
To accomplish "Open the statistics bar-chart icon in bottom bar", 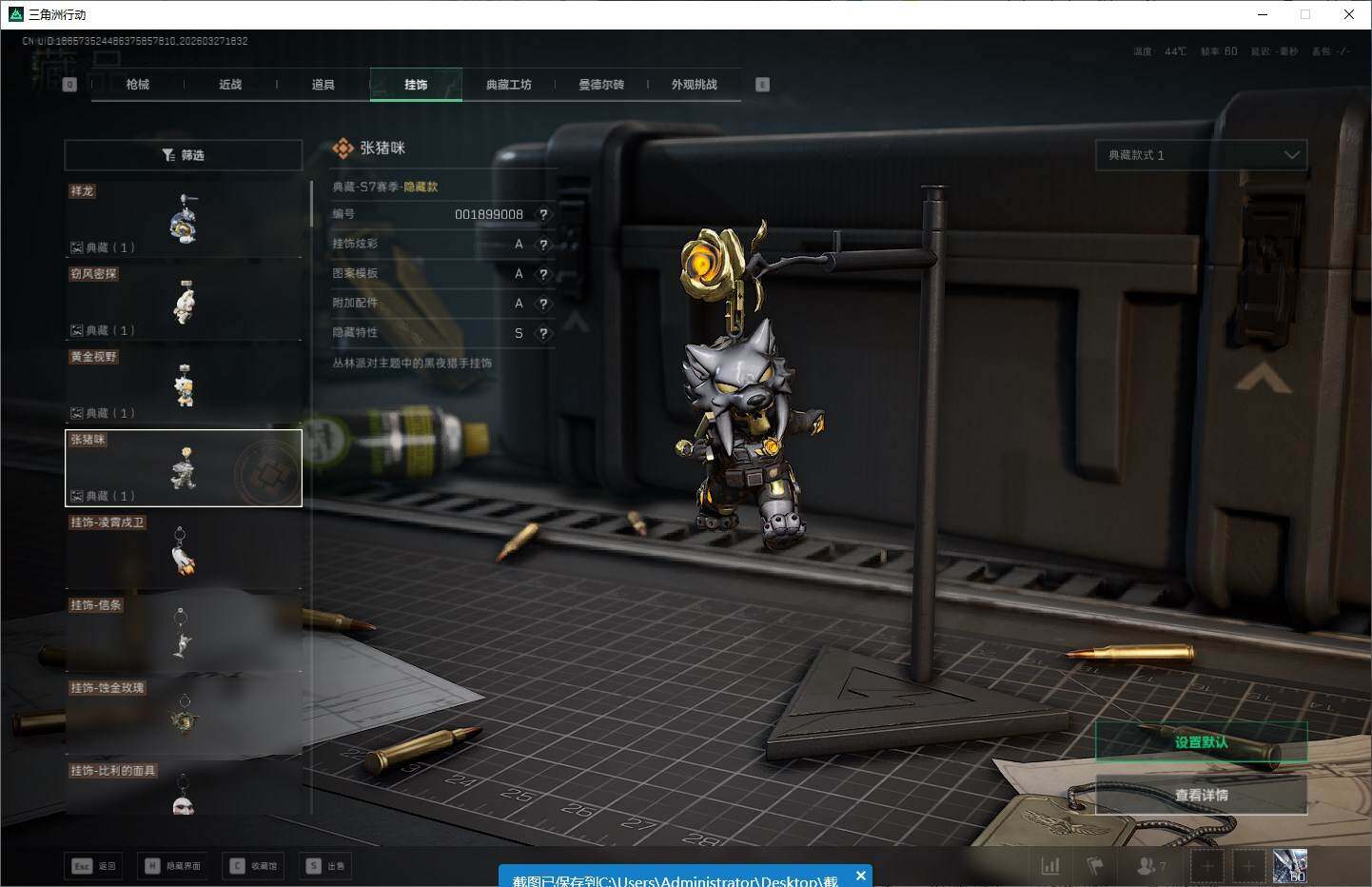I will [1050, 866].
